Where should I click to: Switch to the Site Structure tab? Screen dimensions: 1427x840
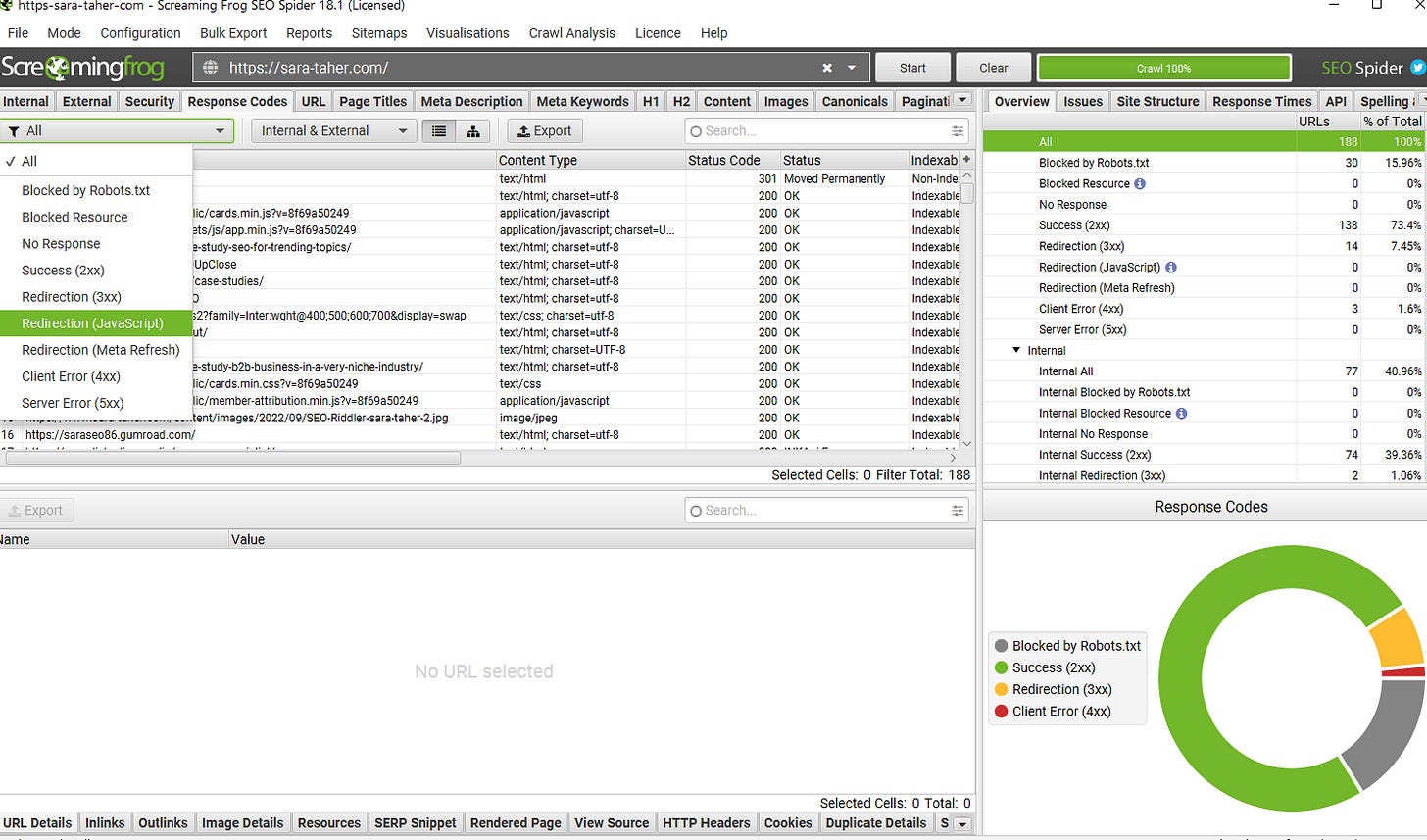pos(1157,100)
